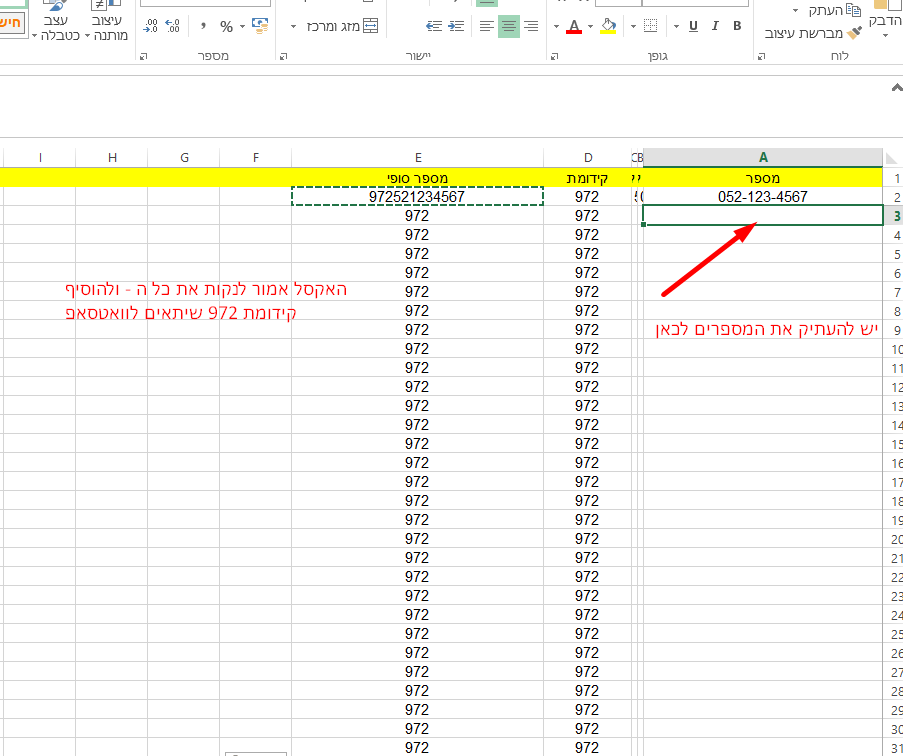
Task: Toggle Underline formatting button
Action: click(x=692, y=26)
